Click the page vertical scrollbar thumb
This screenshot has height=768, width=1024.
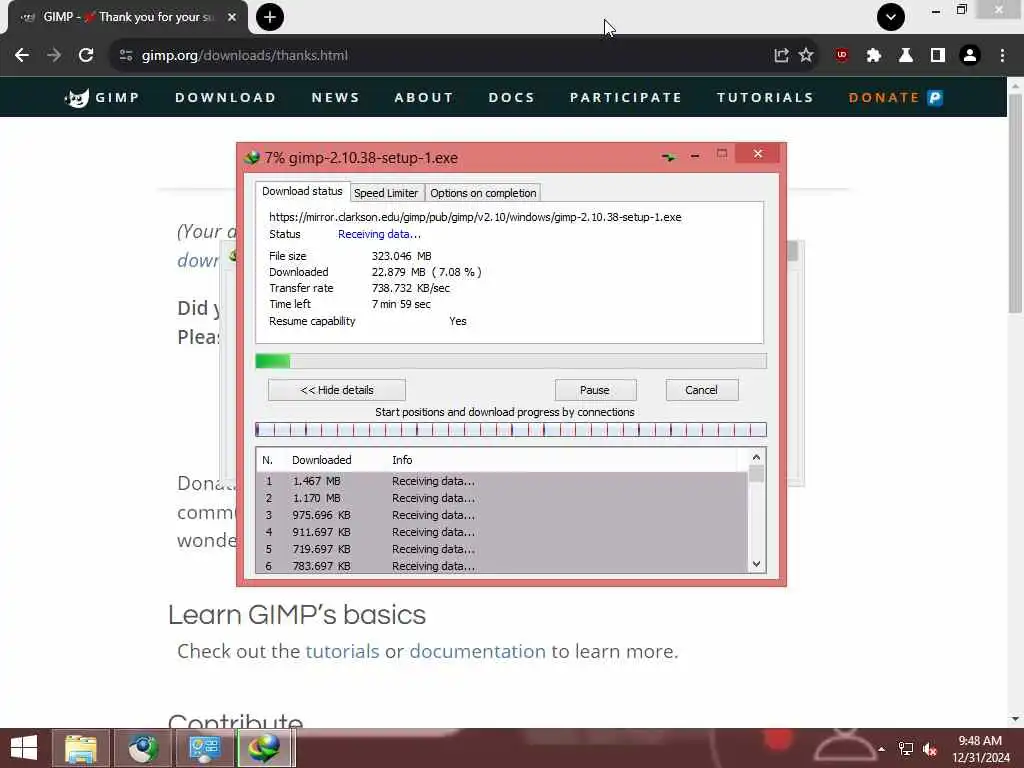pos(1016,204)
